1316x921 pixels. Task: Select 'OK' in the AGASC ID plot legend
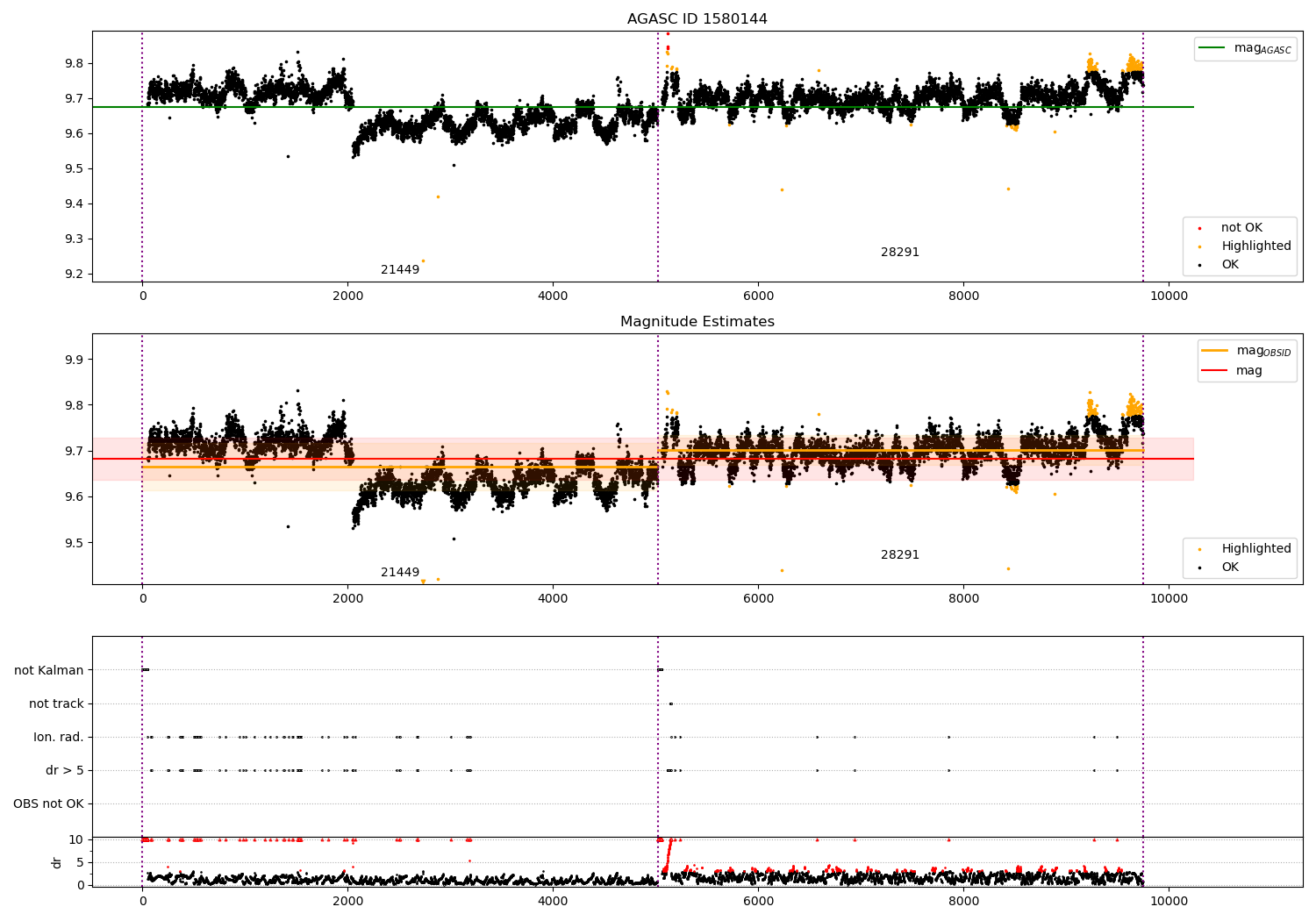click(1230, 265)
